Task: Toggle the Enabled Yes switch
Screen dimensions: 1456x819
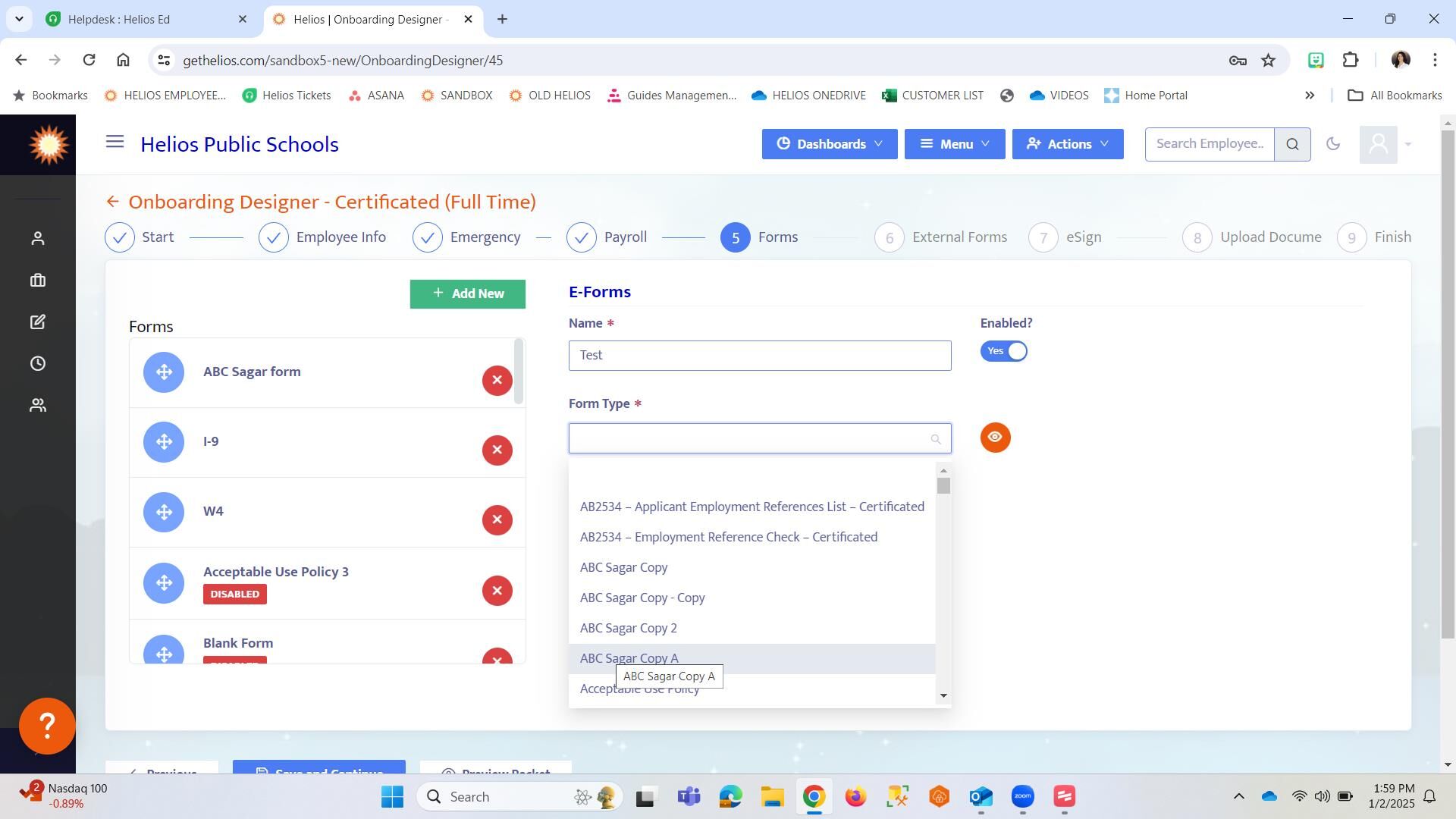Action: [x=1003, y=351]
